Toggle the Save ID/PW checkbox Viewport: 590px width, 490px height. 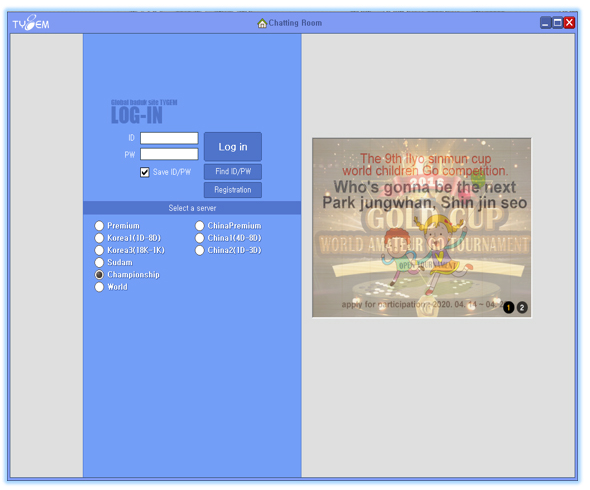click(145, 172)
